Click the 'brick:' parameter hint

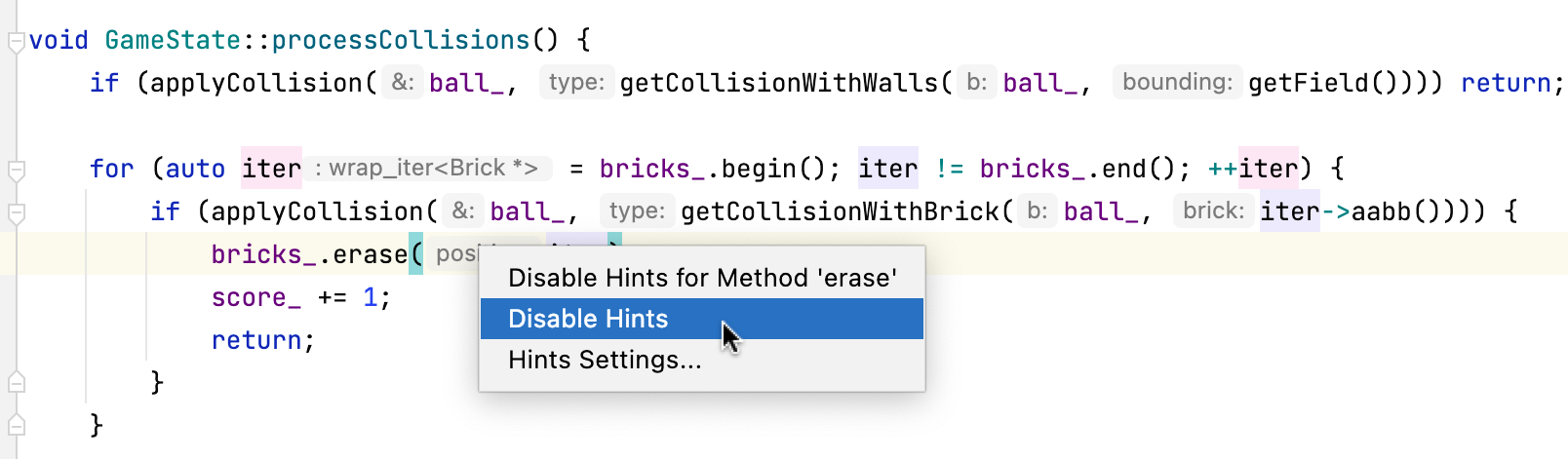pos(1213,210)
